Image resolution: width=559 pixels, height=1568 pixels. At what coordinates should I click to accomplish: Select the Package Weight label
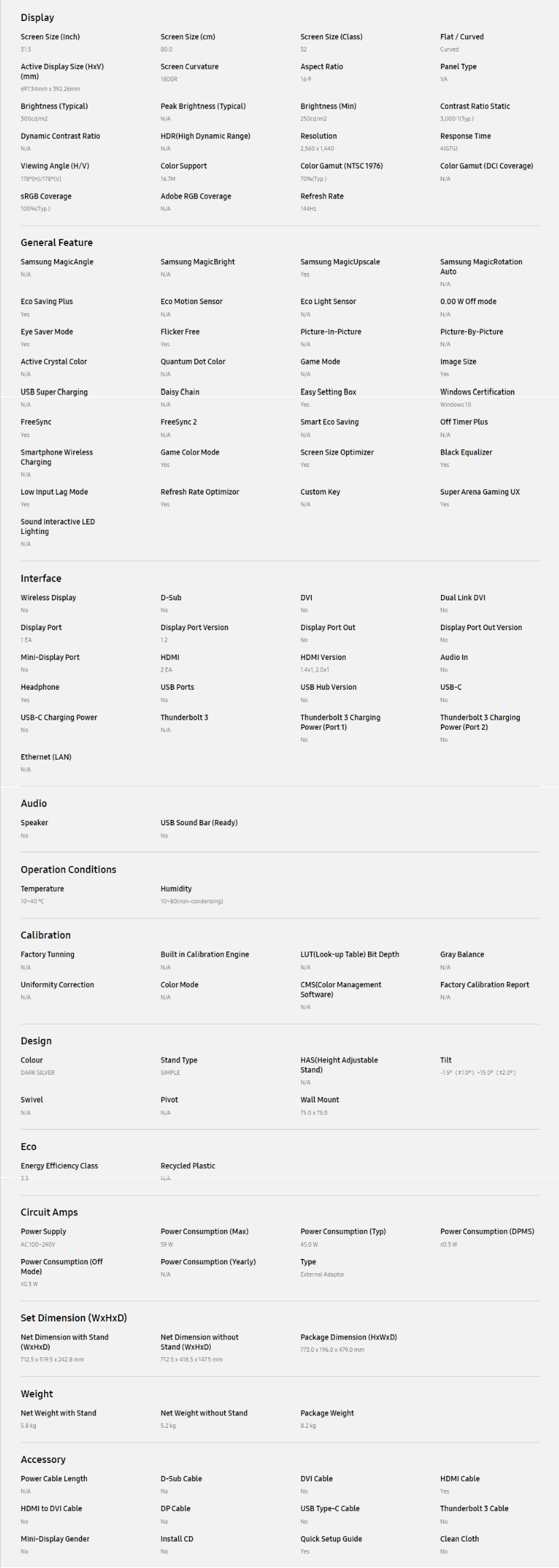pos(327,1414)
